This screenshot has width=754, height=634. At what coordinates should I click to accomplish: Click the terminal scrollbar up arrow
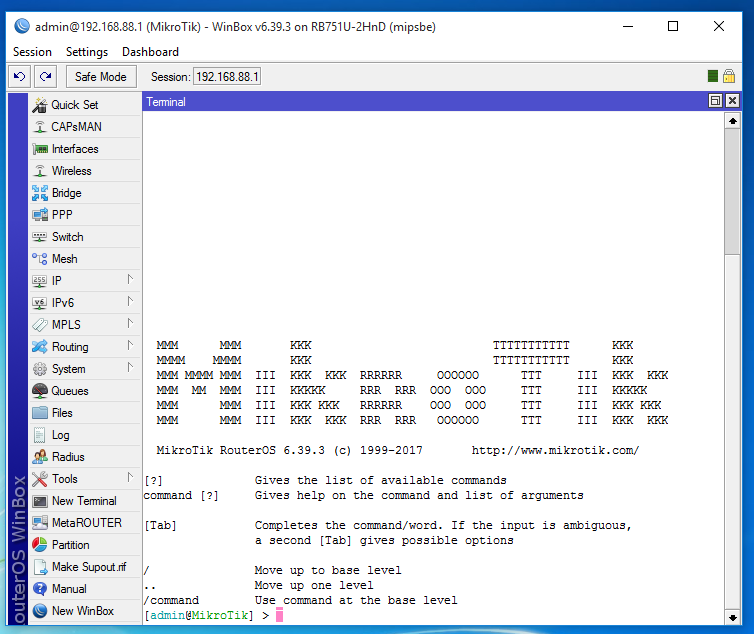coord(732,121)
